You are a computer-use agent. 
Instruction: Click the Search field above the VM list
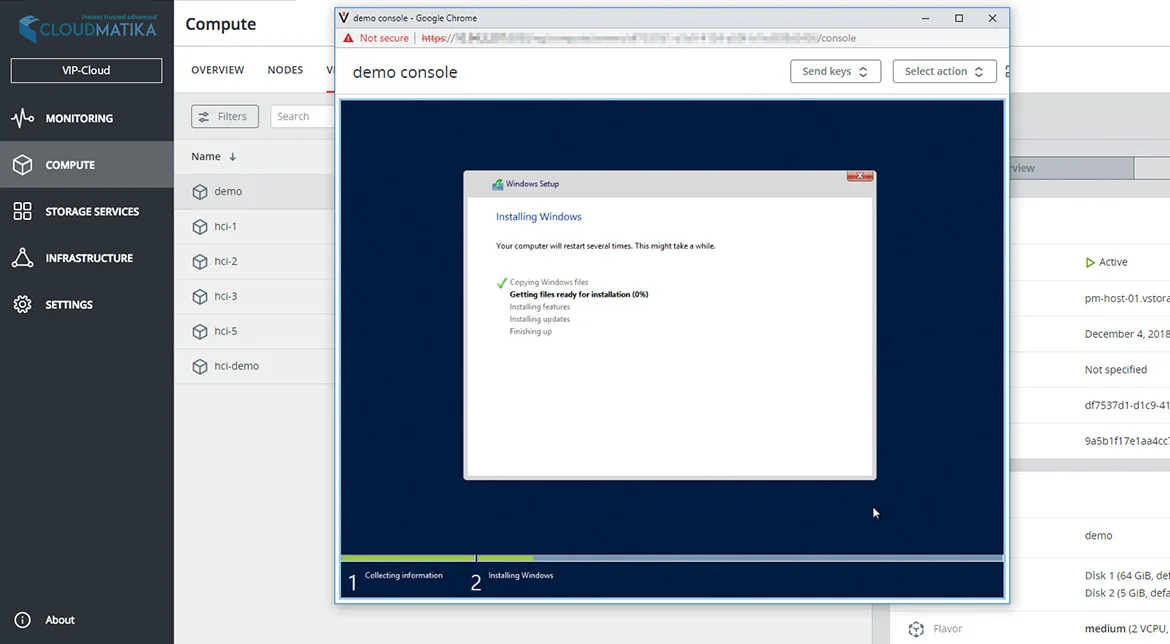pos(302,116)
